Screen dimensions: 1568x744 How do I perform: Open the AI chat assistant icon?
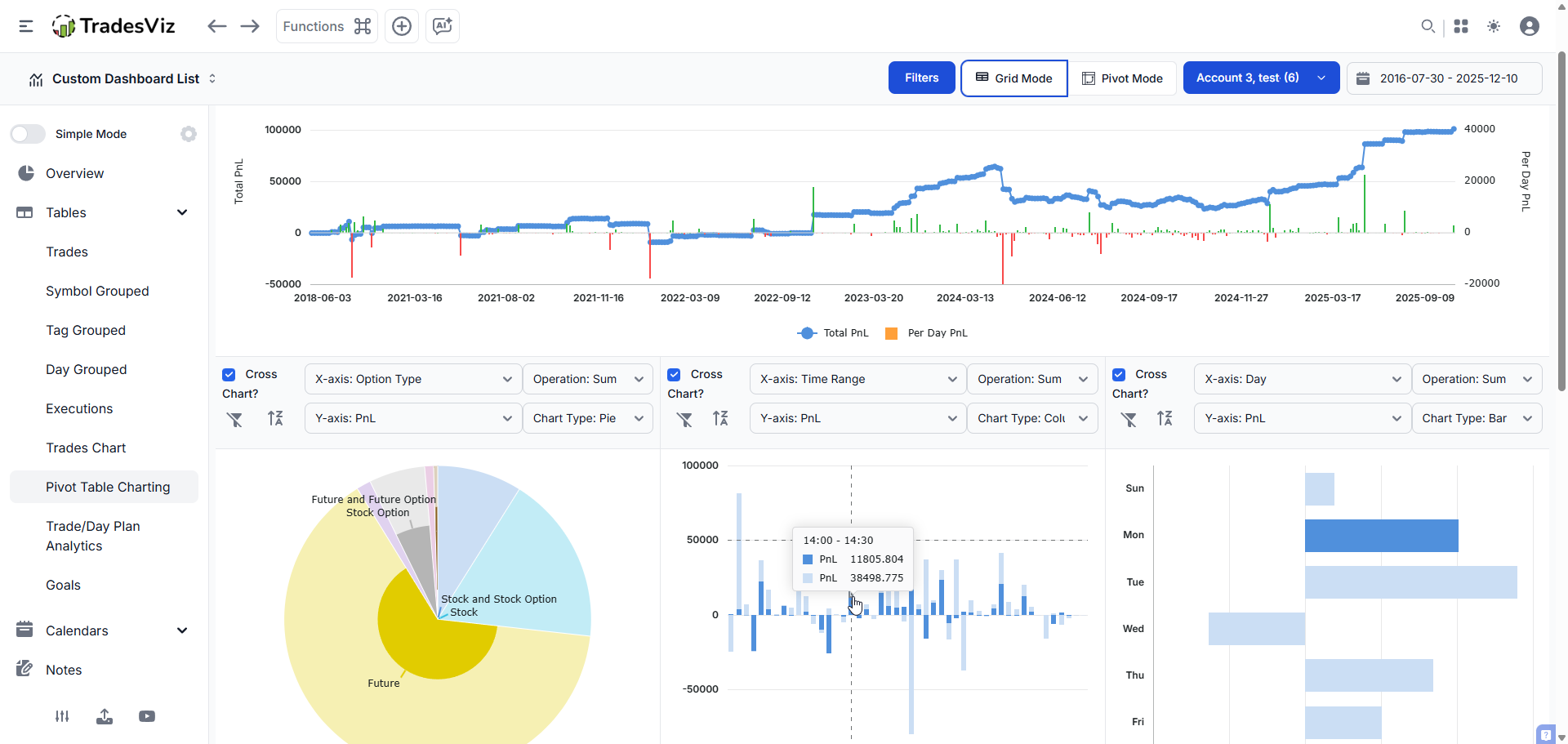click(x=443, y=26)
